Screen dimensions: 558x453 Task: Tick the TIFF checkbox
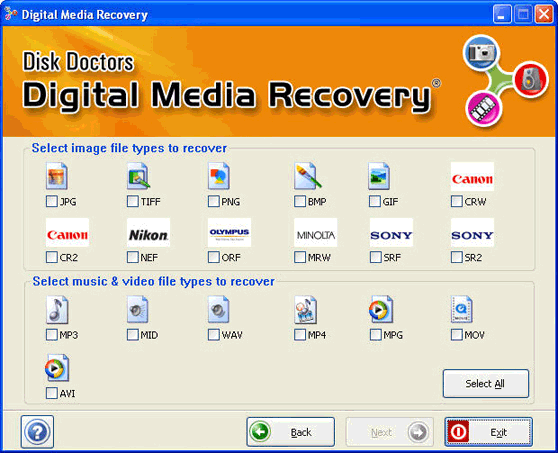pyautogui.click(x=133, y=201)
